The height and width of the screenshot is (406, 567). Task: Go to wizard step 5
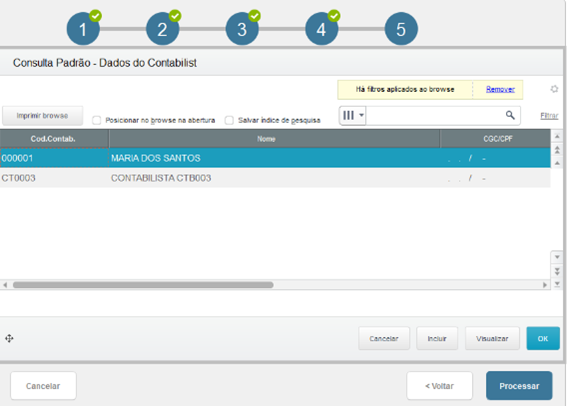click(401, 29)
